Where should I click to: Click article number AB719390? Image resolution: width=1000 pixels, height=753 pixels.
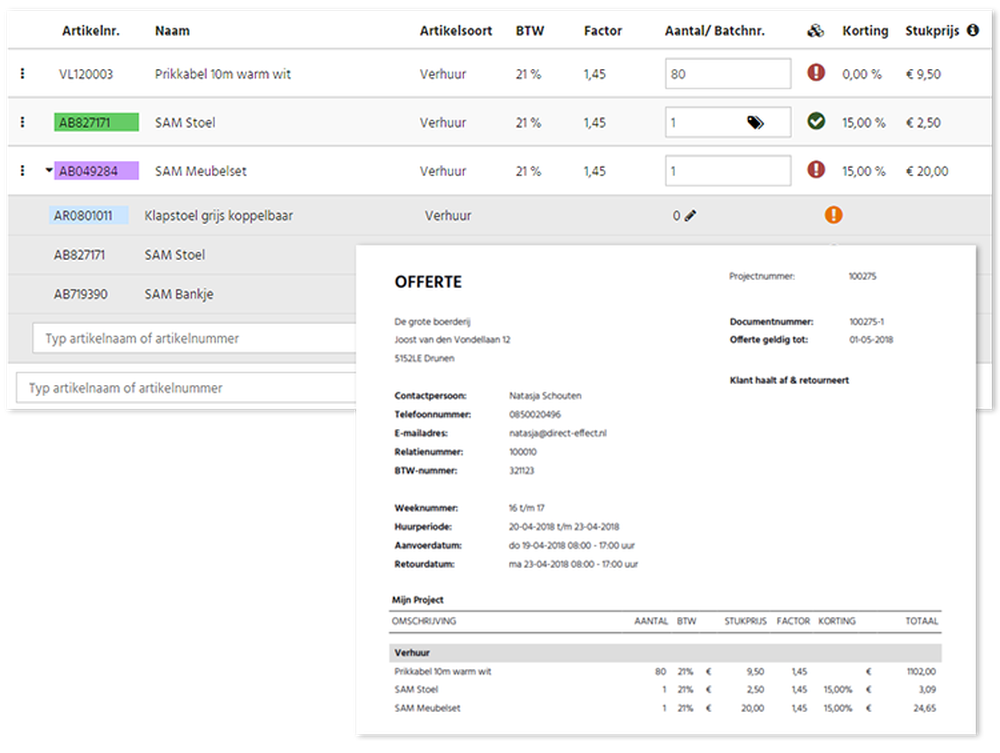pyautogui.click(x=80, y=294)
